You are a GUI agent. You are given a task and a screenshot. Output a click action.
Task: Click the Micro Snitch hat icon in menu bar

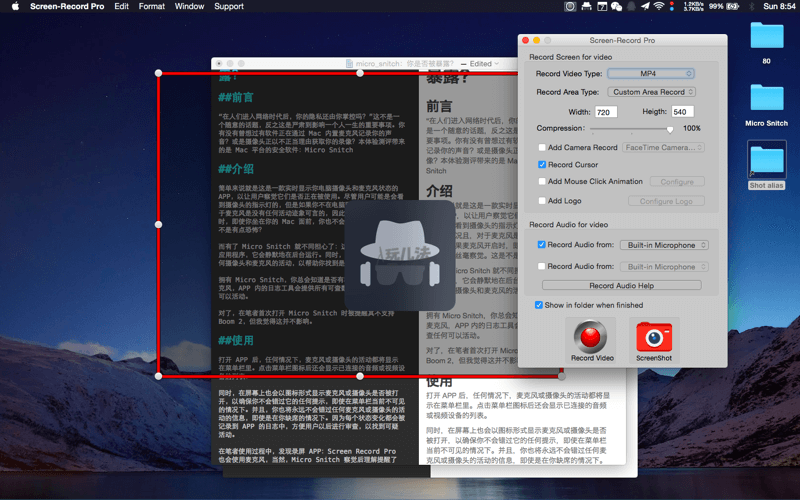click(x=586, y=6)
